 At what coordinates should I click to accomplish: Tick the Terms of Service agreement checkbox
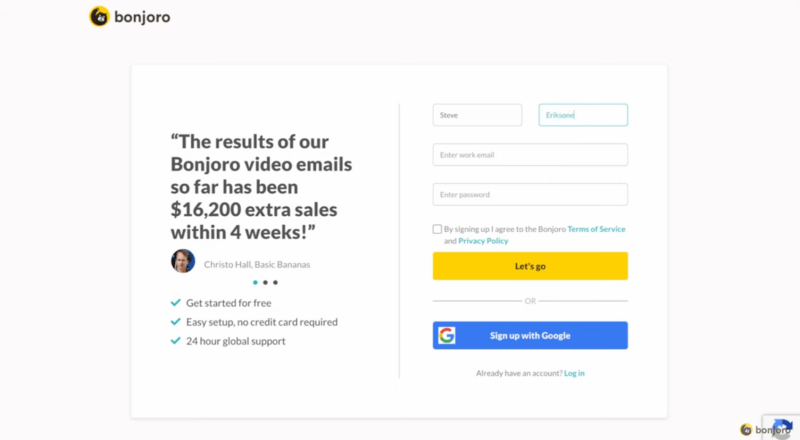click(x=437, y=229)
